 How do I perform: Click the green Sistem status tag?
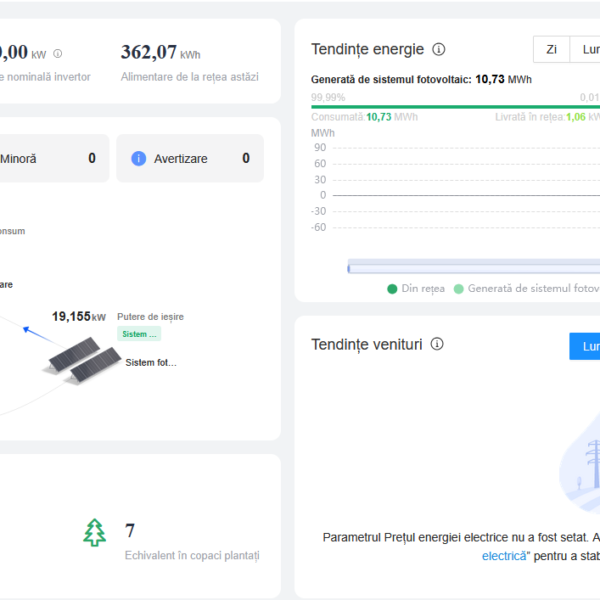(139, 334)
